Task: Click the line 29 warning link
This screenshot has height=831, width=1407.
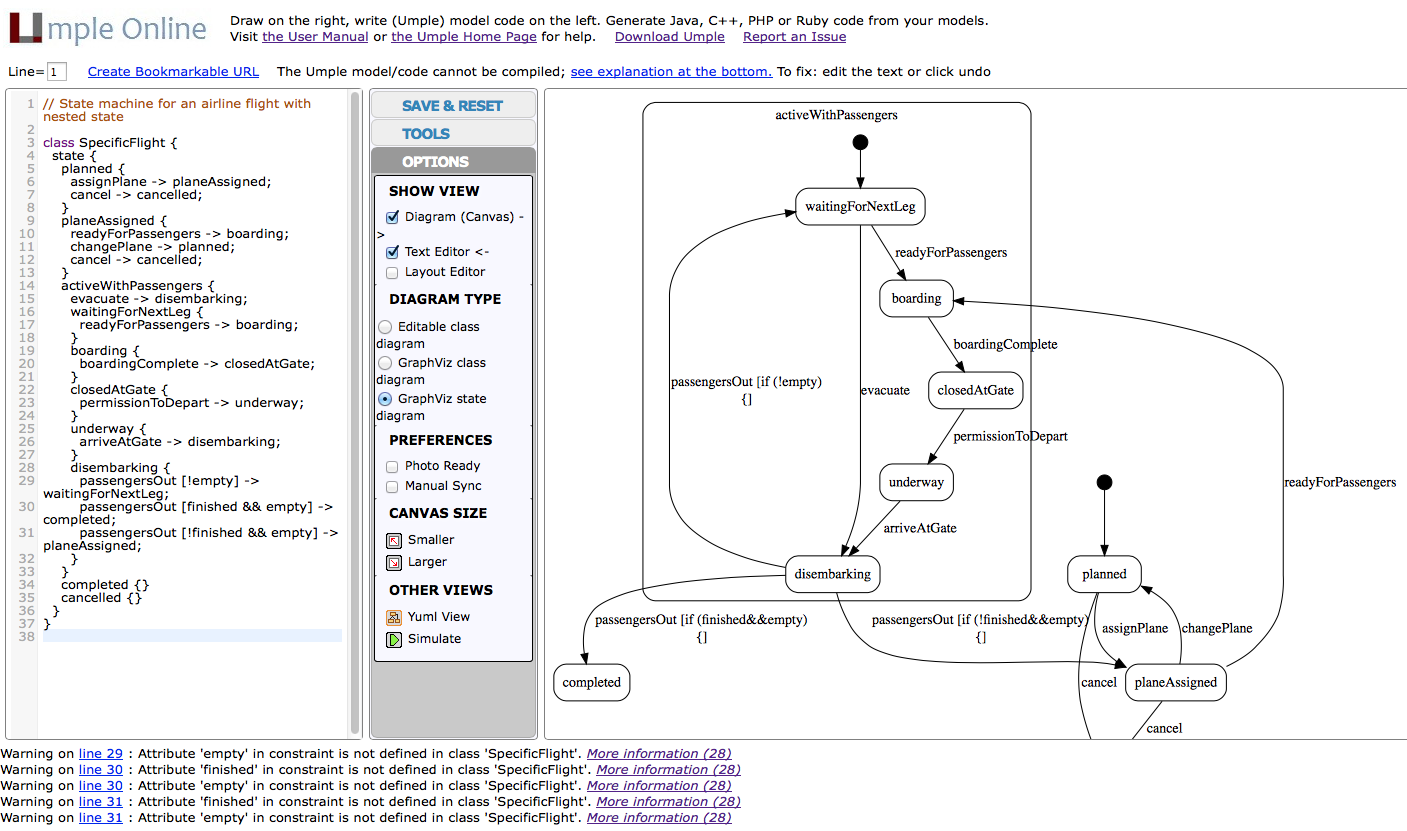Action: pyautogui.click(x=101, y=754)
